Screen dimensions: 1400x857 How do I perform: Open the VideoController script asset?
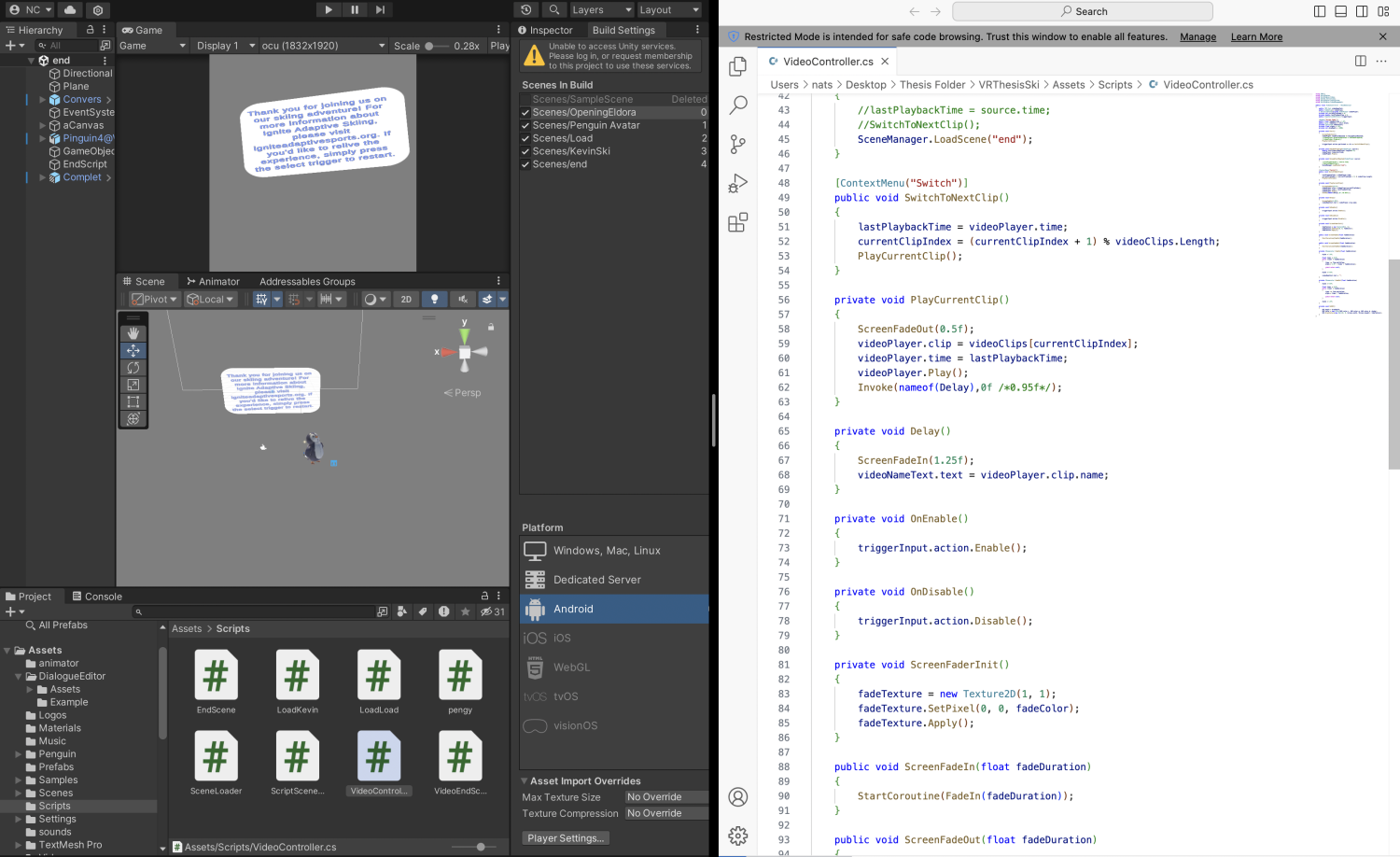[x=378, y=756]
